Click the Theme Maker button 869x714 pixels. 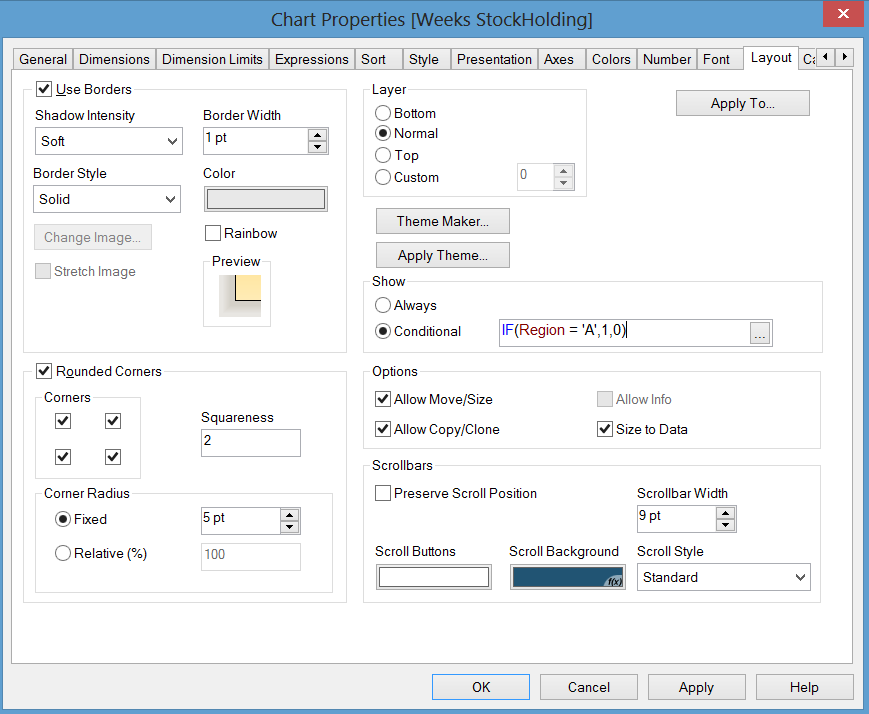(442, 221)
